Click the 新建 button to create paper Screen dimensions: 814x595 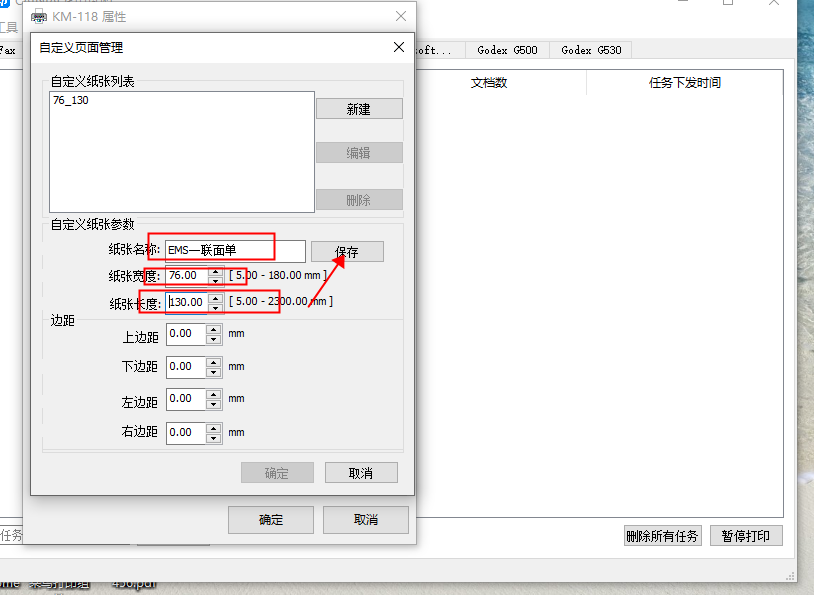[x=359, y=109]
